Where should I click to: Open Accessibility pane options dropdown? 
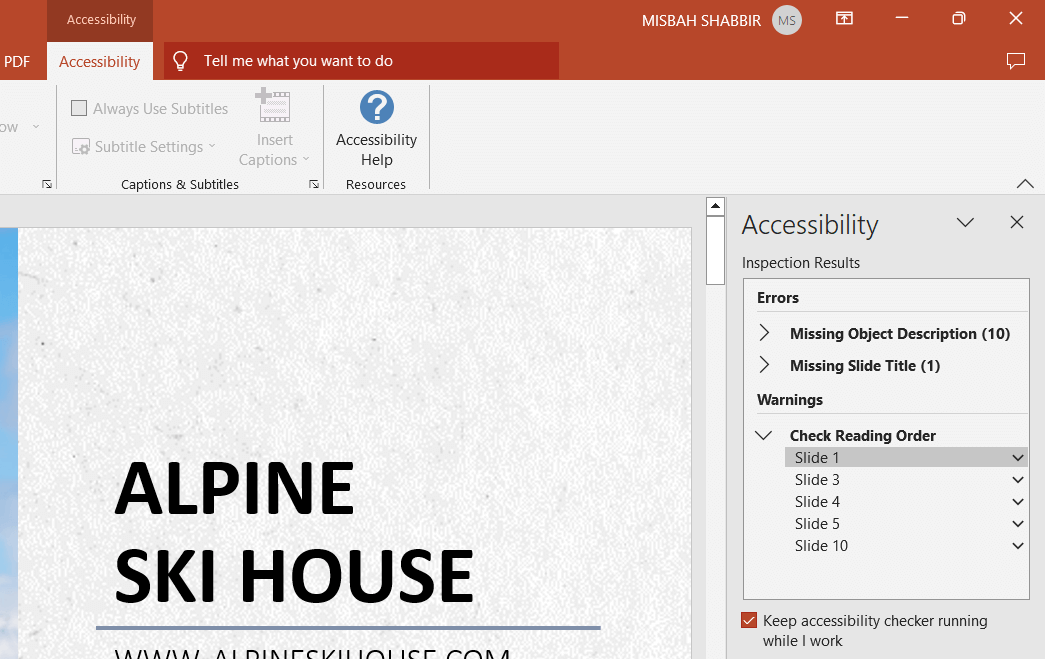coord(965,223)
